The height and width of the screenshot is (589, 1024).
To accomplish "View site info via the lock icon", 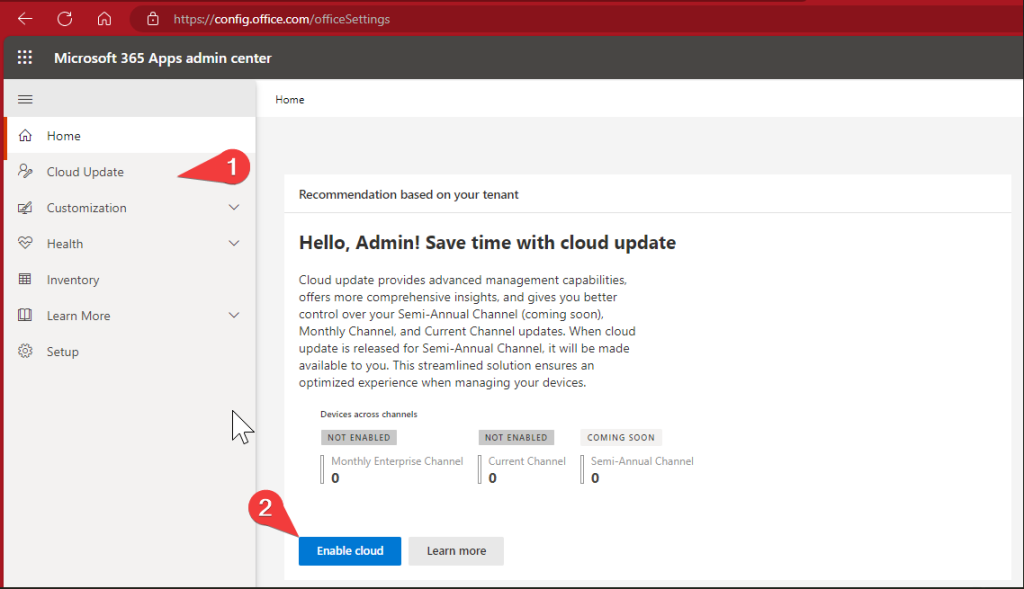I will (153, 19).
